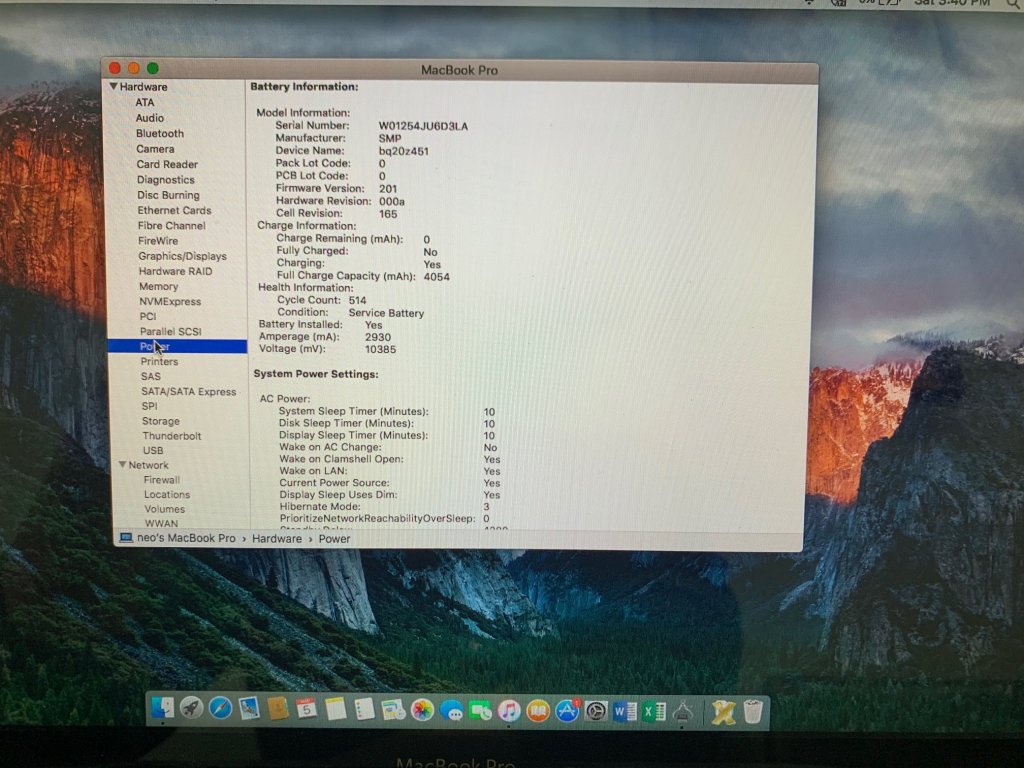Screen dimensions: 1024x768
Task: Select WWAN under Network
Action: [161, 523]
